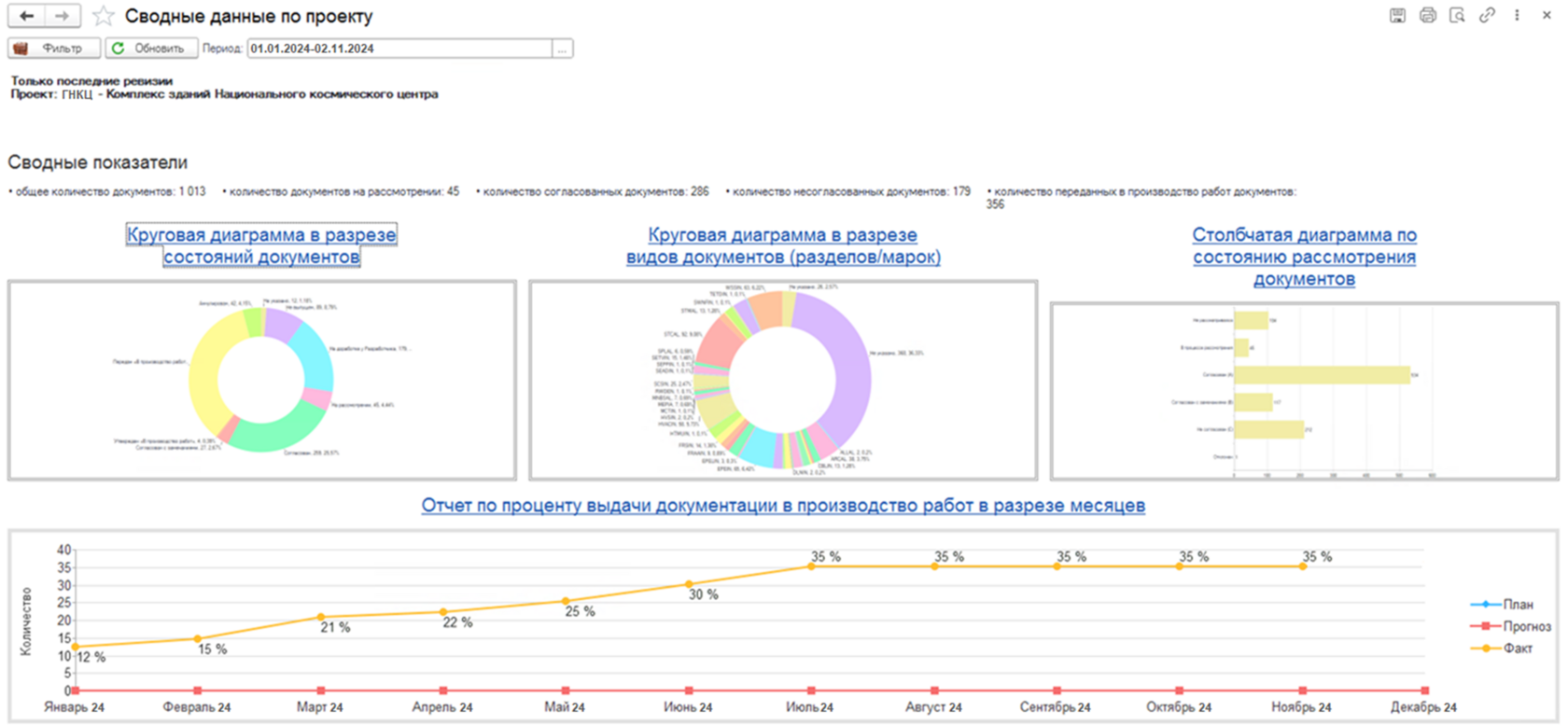Screen dimensions: 1568x726
Task: Close the report with X button
Action: point(1545,15)
